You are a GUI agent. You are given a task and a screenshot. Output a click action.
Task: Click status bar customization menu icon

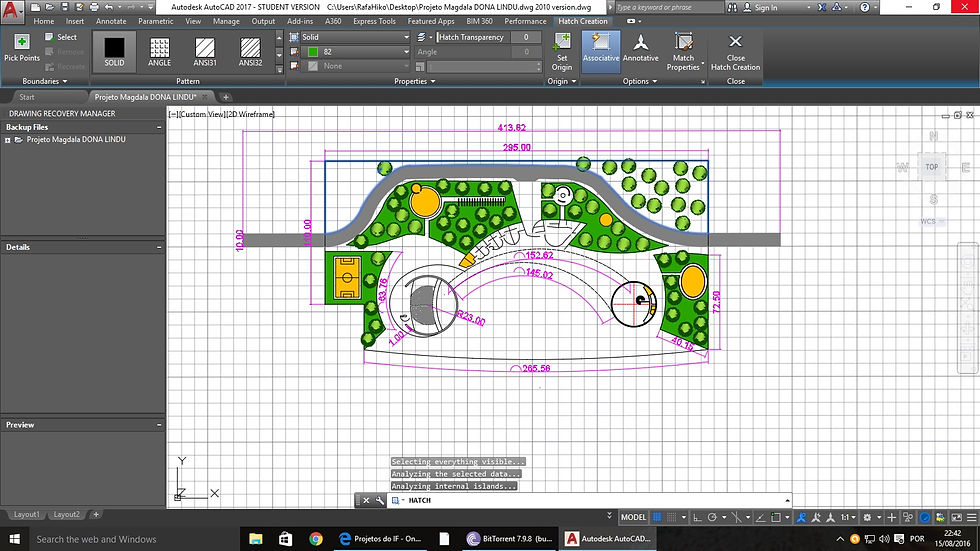[971, 517]
